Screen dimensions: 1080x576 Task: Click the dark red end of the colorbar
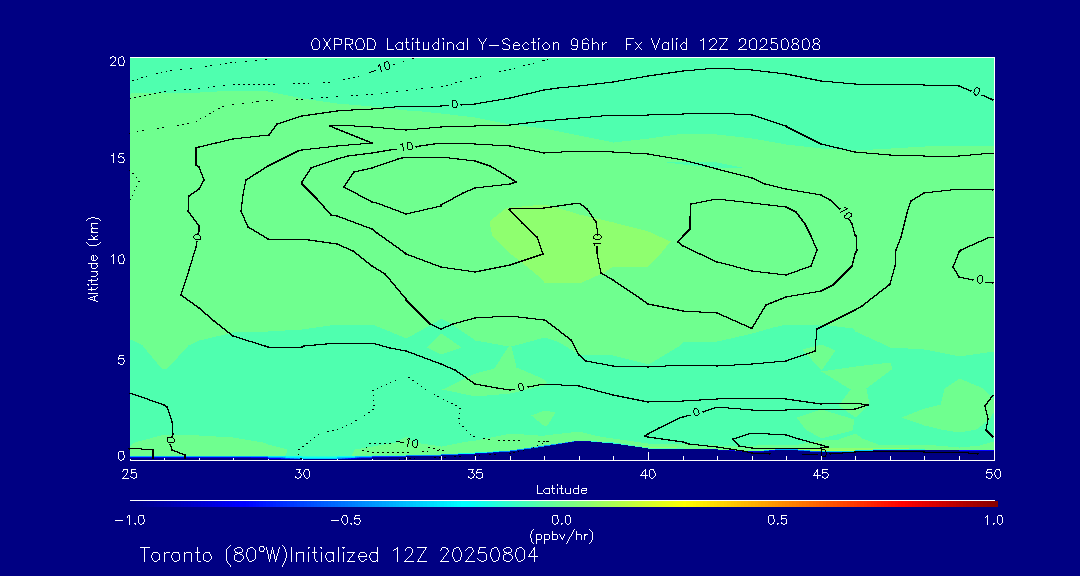(x=988, y=504)
